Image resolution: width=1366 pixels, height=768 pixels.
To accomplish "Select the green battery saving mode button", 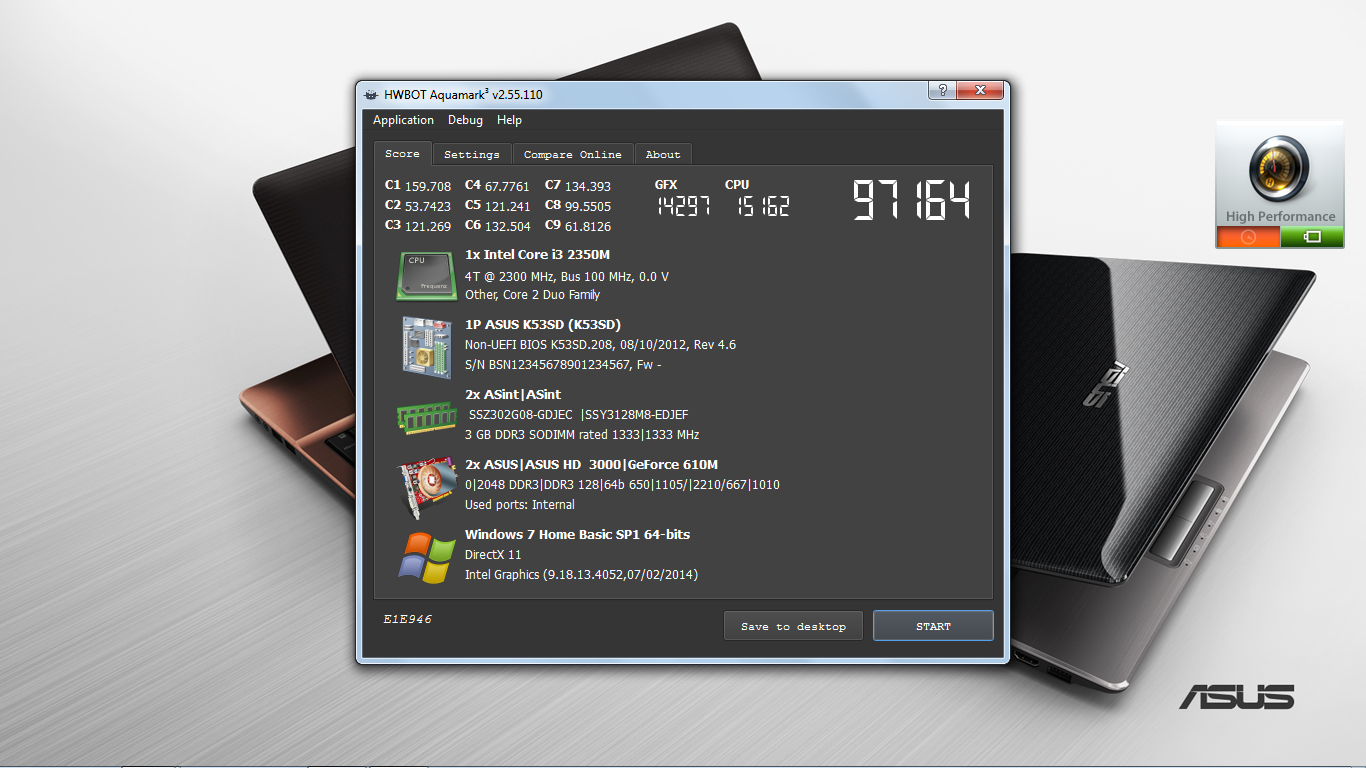I will tap(1312, 237).
